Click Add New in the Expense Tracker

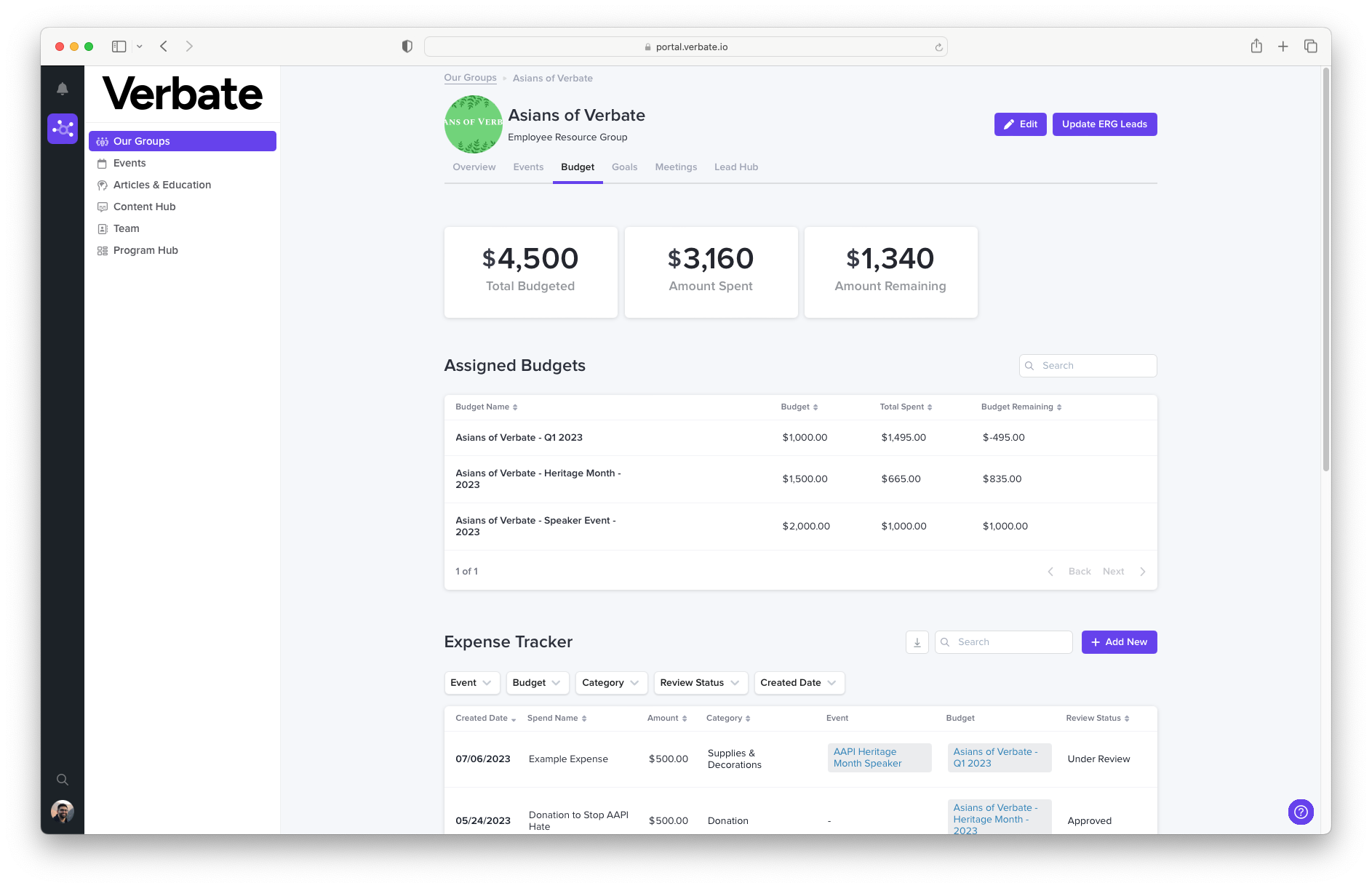1119,642
